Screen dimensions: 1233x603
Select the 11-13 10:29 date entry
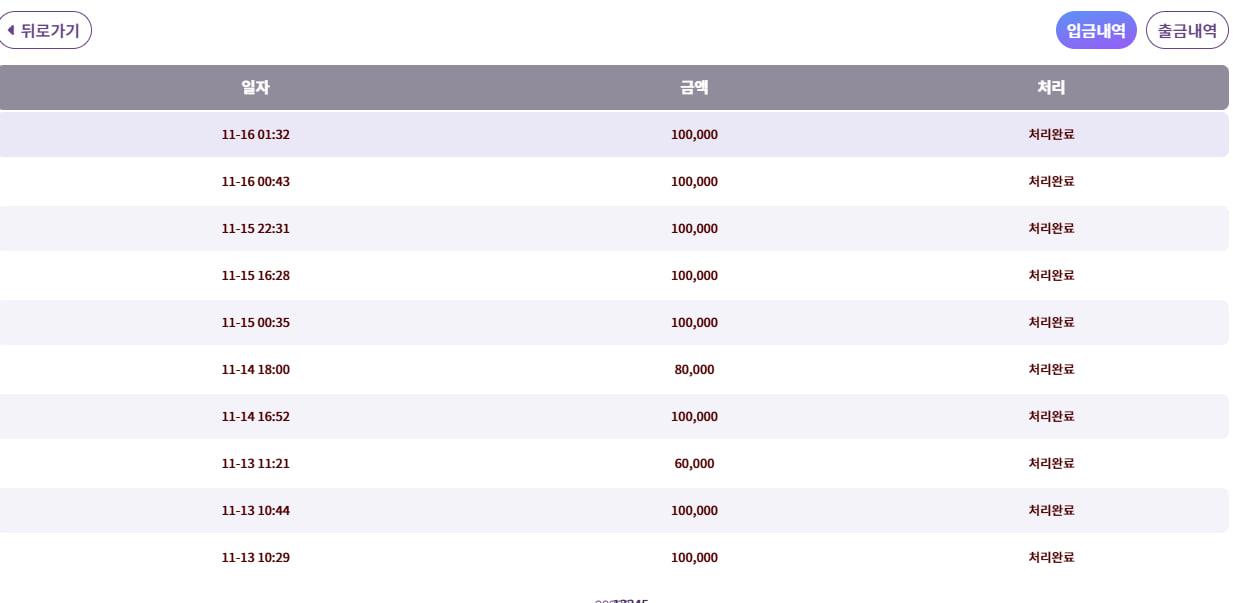[x=255, y=558]
